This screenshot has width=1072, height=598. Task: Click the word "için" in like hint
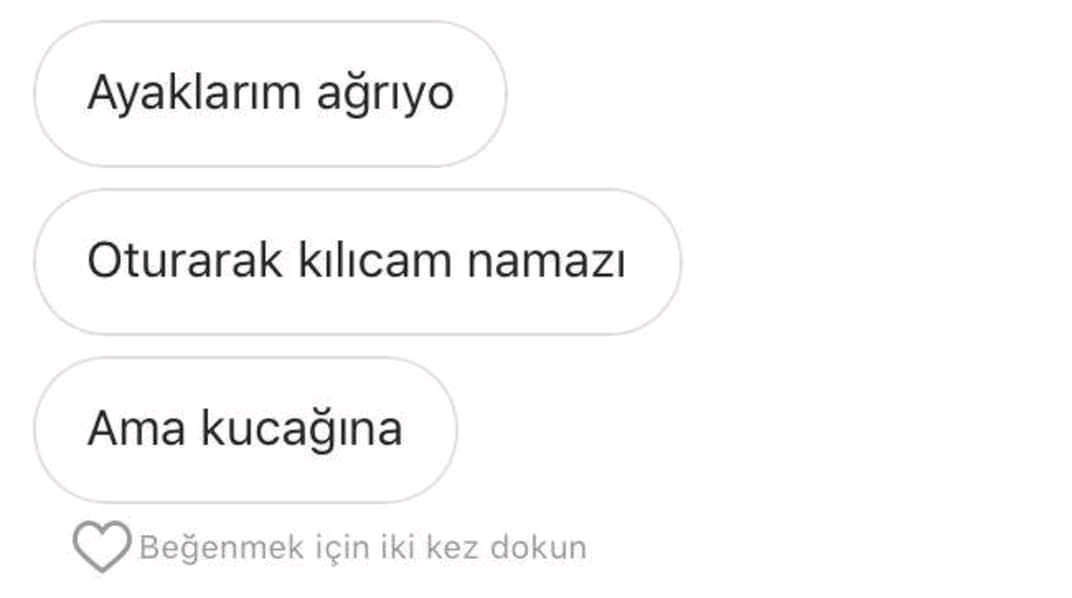[342, 548]
